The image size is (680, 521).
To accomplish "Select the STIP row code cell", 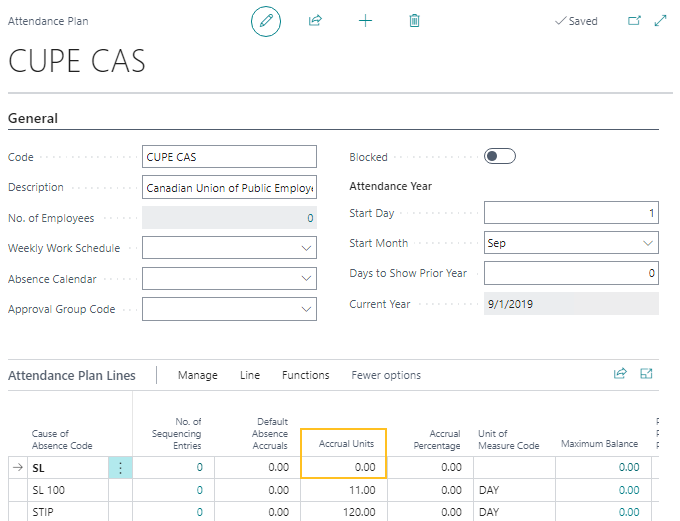I will (x=68, y=512).
